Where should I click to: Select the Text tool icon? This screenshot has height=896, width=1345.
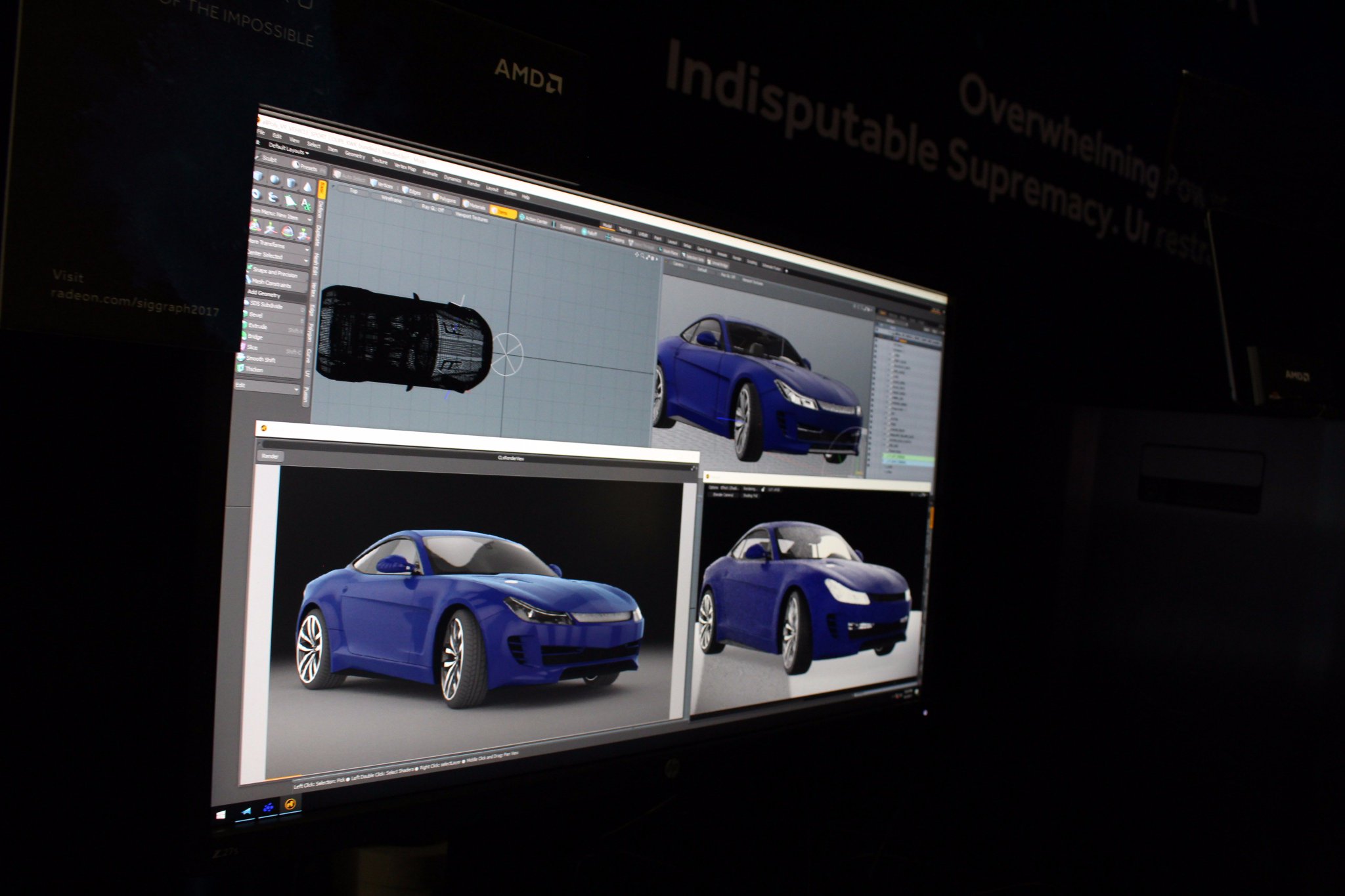pyautogui.click(x=306, y=204)
